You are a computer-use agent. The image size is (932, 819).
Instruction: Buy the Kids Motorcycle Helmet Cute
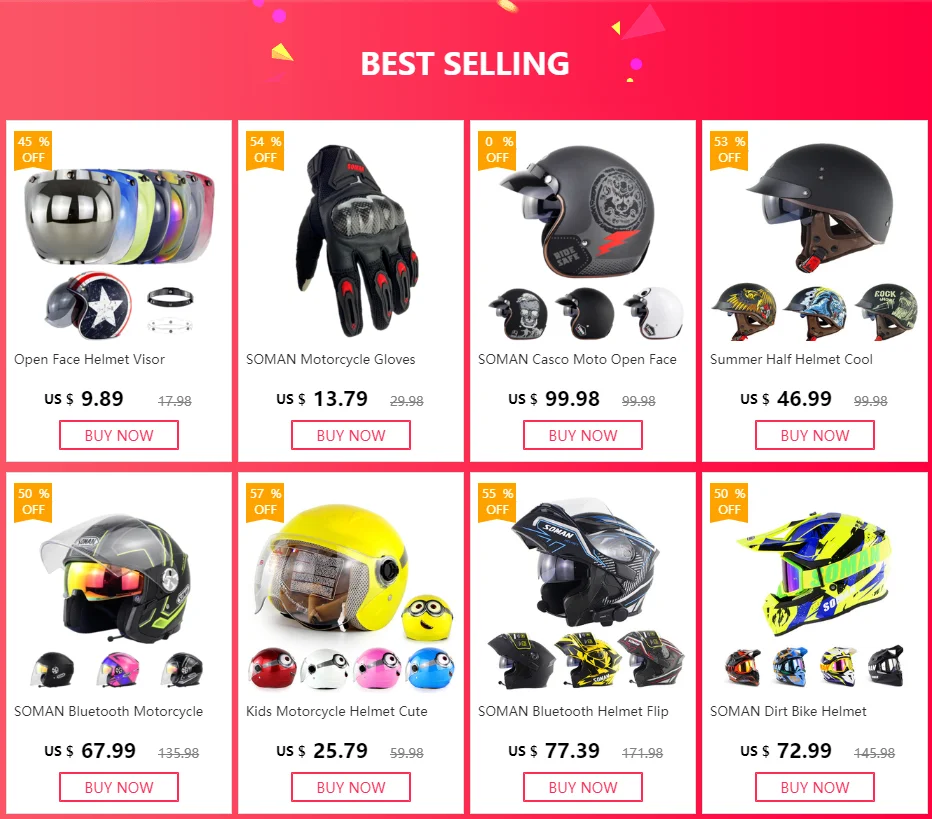coord(351,787)
